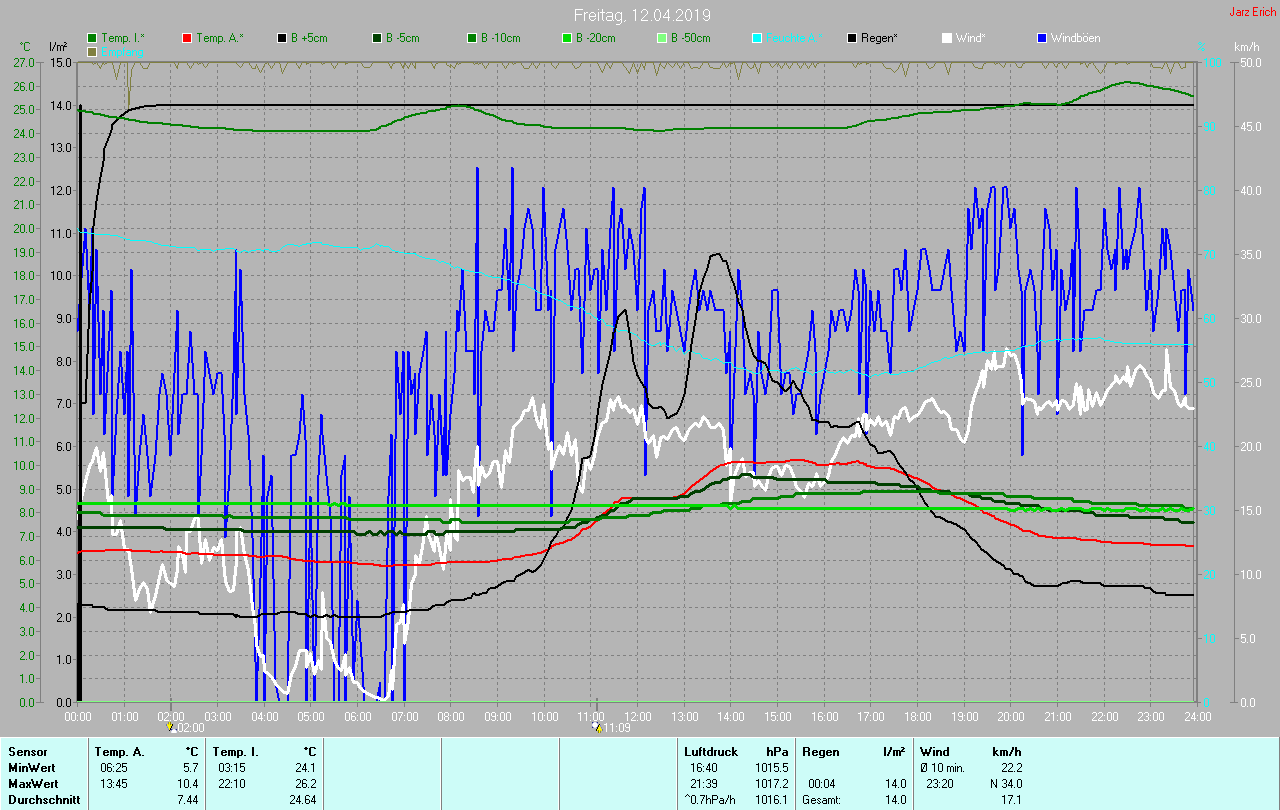Select the "24:00" time axis label

tap(1197, 716)
